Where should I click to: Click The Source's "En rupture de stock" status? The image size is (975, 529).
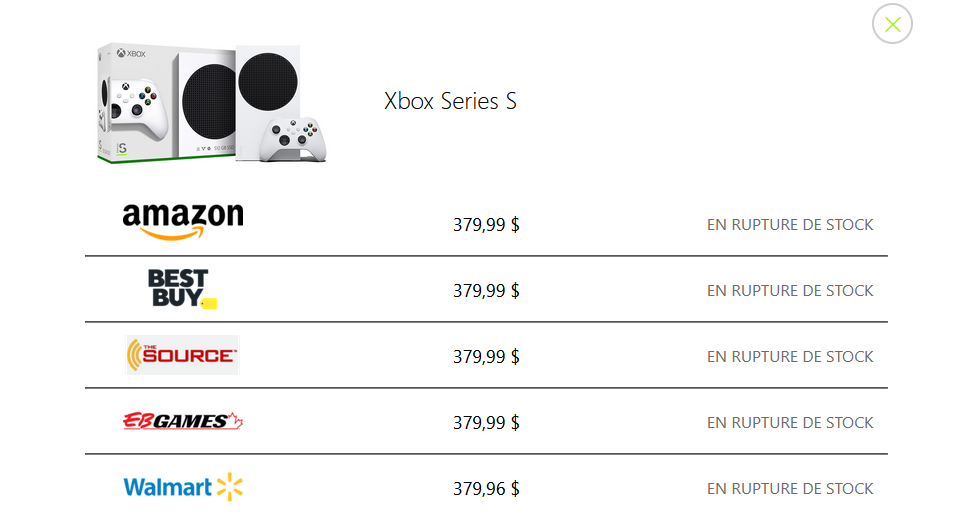(790, 357)
